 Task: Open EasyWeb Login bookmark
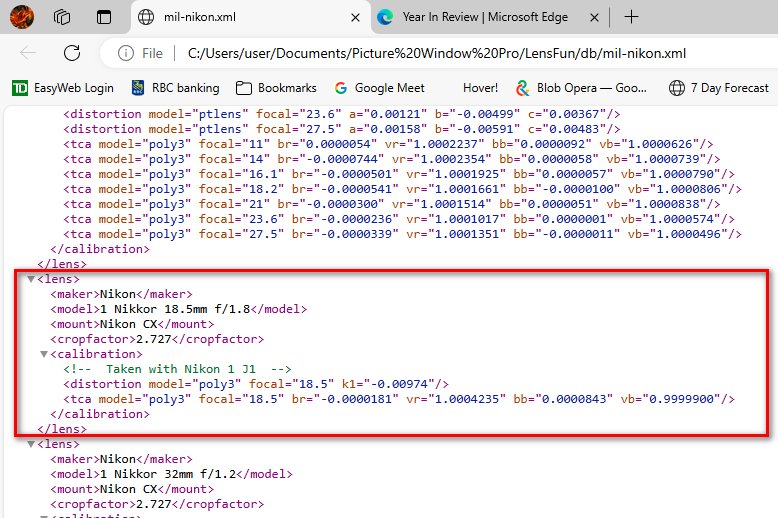tap(63, 88)
